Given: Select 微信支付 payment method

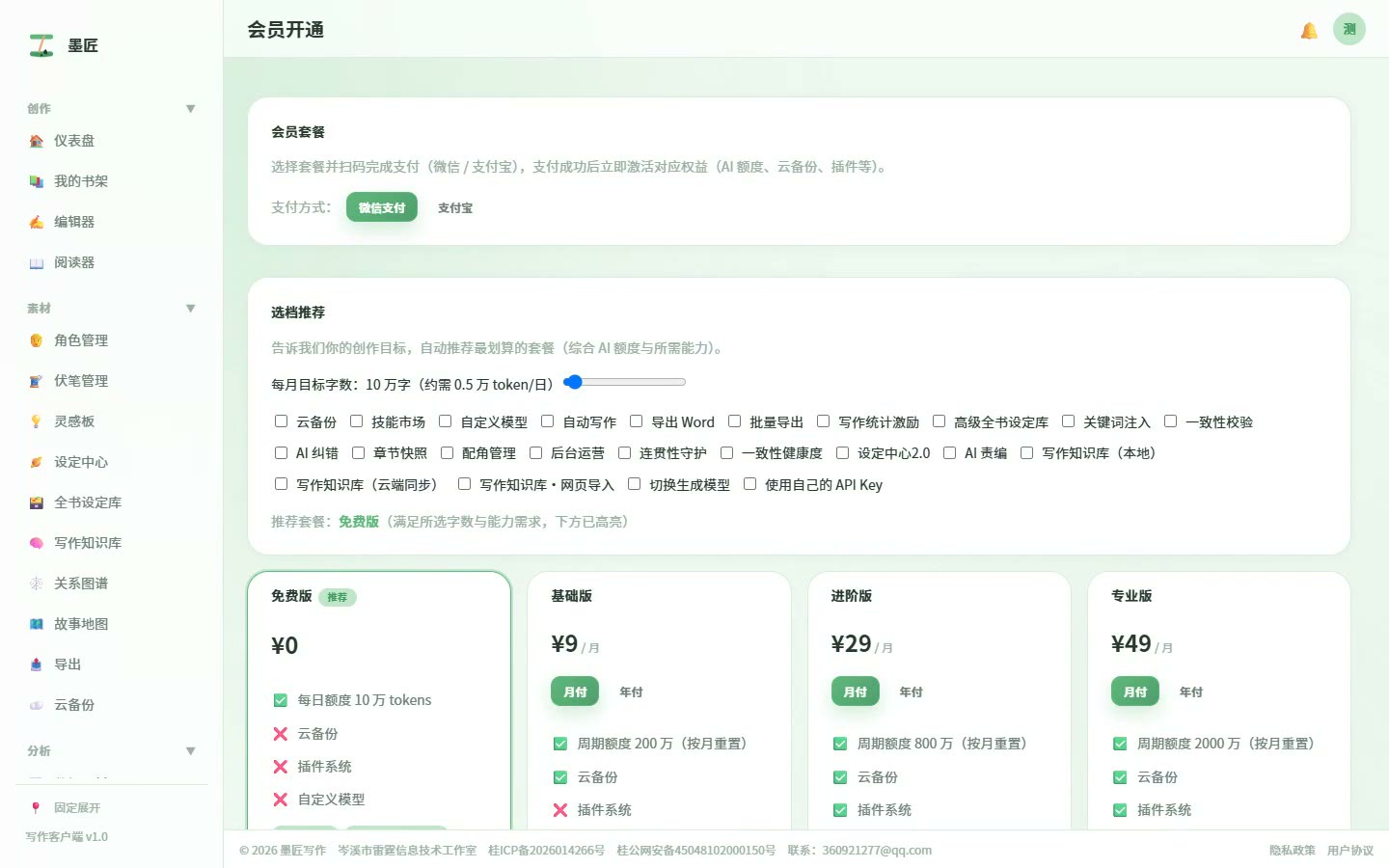Looking at the screenshot, I should tap(382, 207).
